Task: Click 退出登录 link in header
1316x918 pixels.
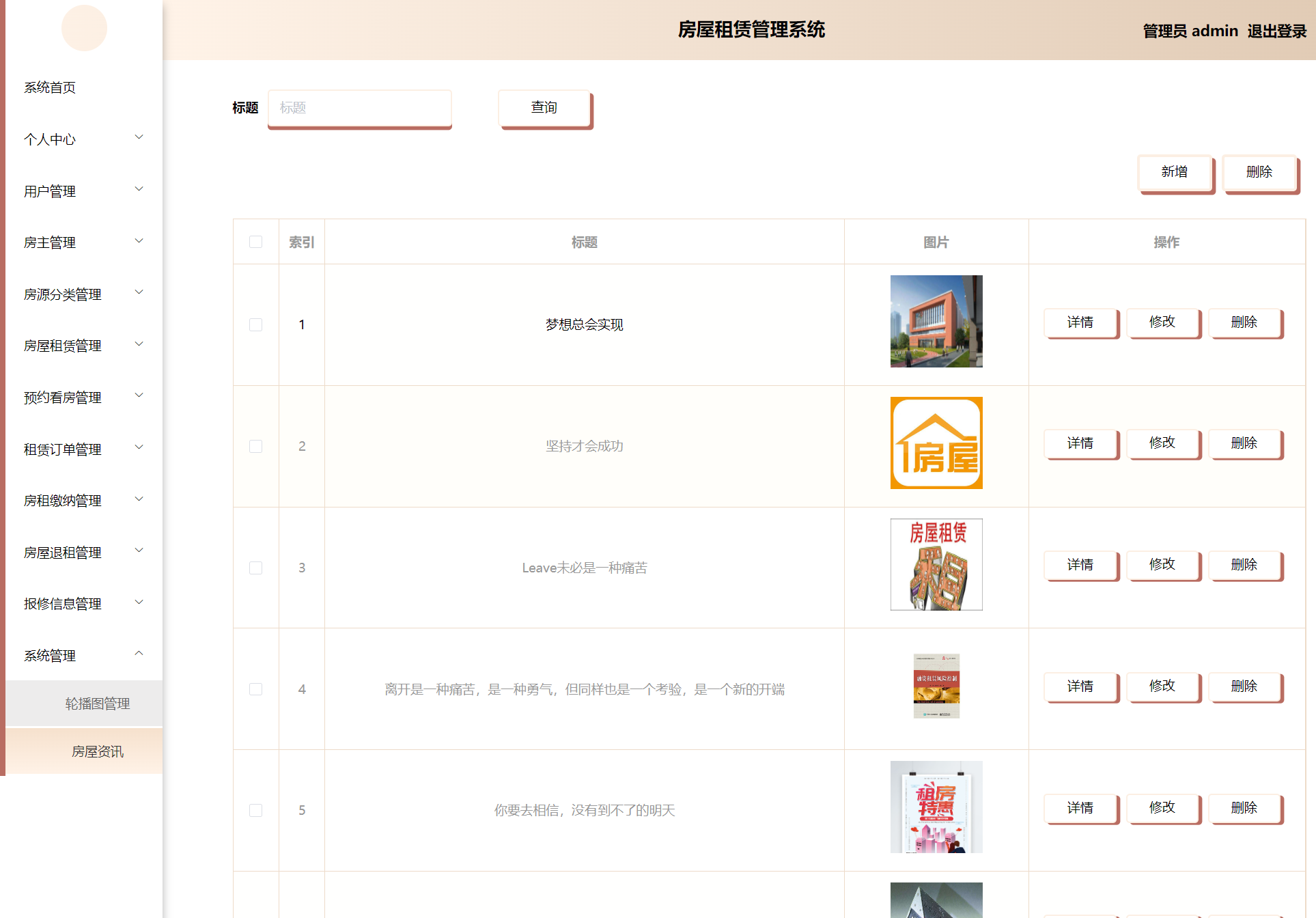Action: coord(1276,31)
